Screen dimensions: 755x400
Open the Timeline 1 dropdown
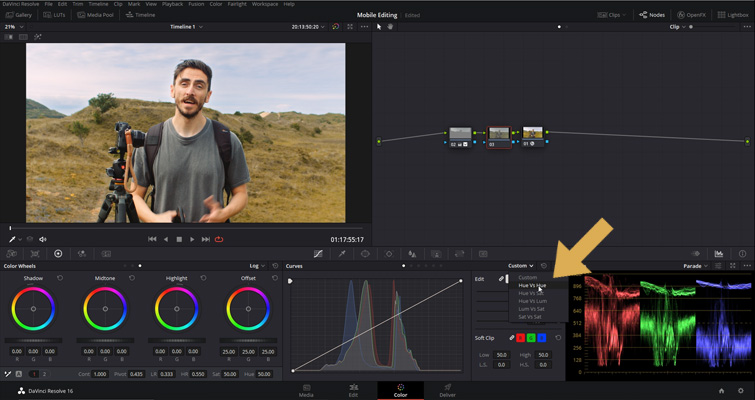[x=186, y=27]
